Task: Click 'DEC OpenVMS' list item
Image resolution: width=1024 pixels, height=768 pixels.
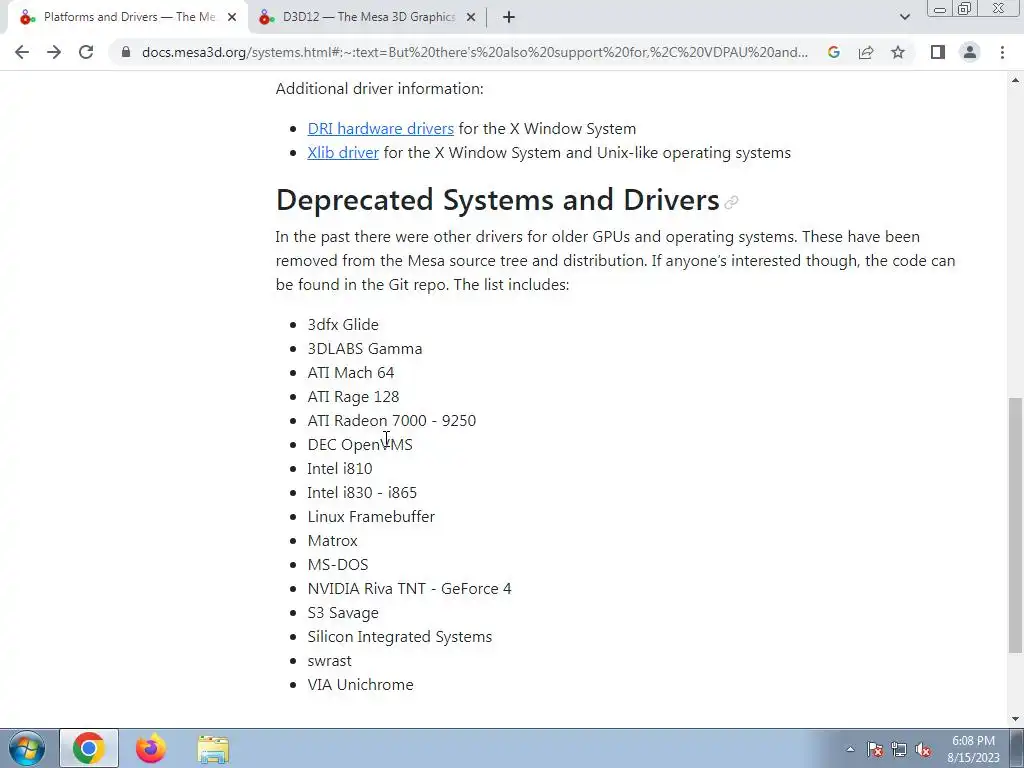Action: click(x=360, y=445)
